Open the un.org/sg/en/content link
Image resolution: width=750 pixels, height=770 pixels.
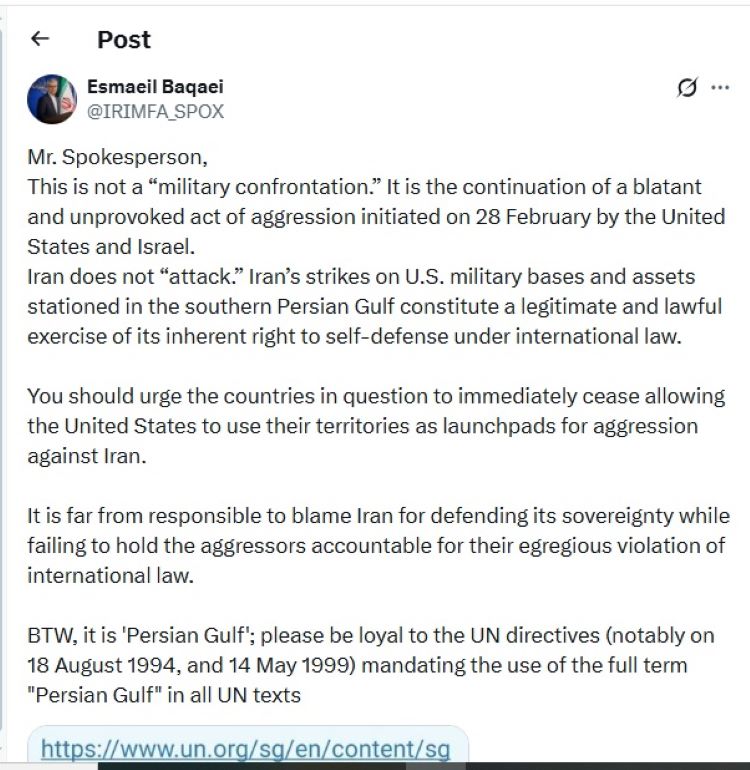coord(246,749)
